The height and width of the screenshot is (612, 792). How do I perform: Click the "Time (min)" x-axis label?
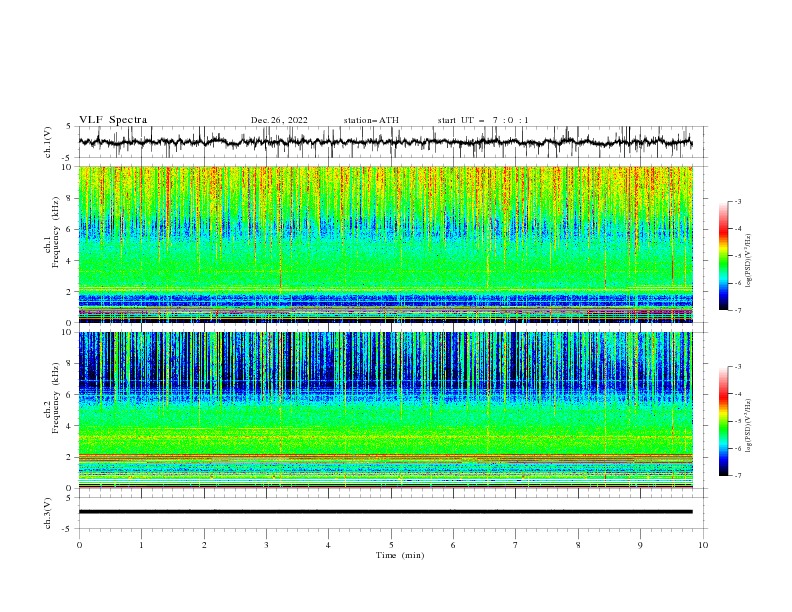pos(400,555)
